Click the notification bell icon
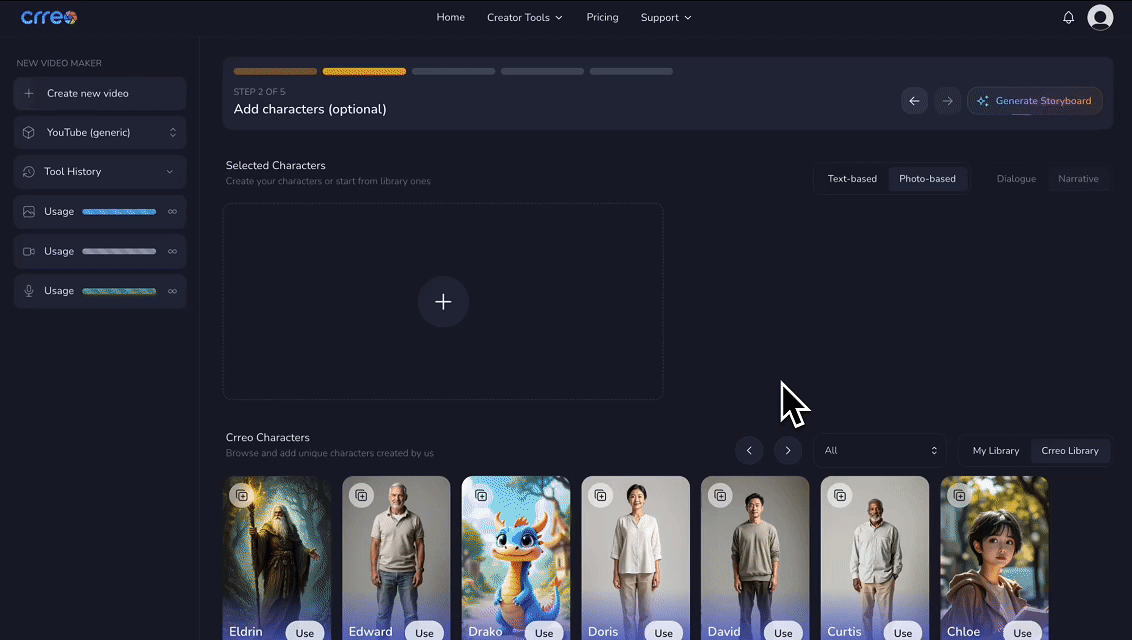The width and height of the screenshot is (1132, 640). [x=1068, y=18]
